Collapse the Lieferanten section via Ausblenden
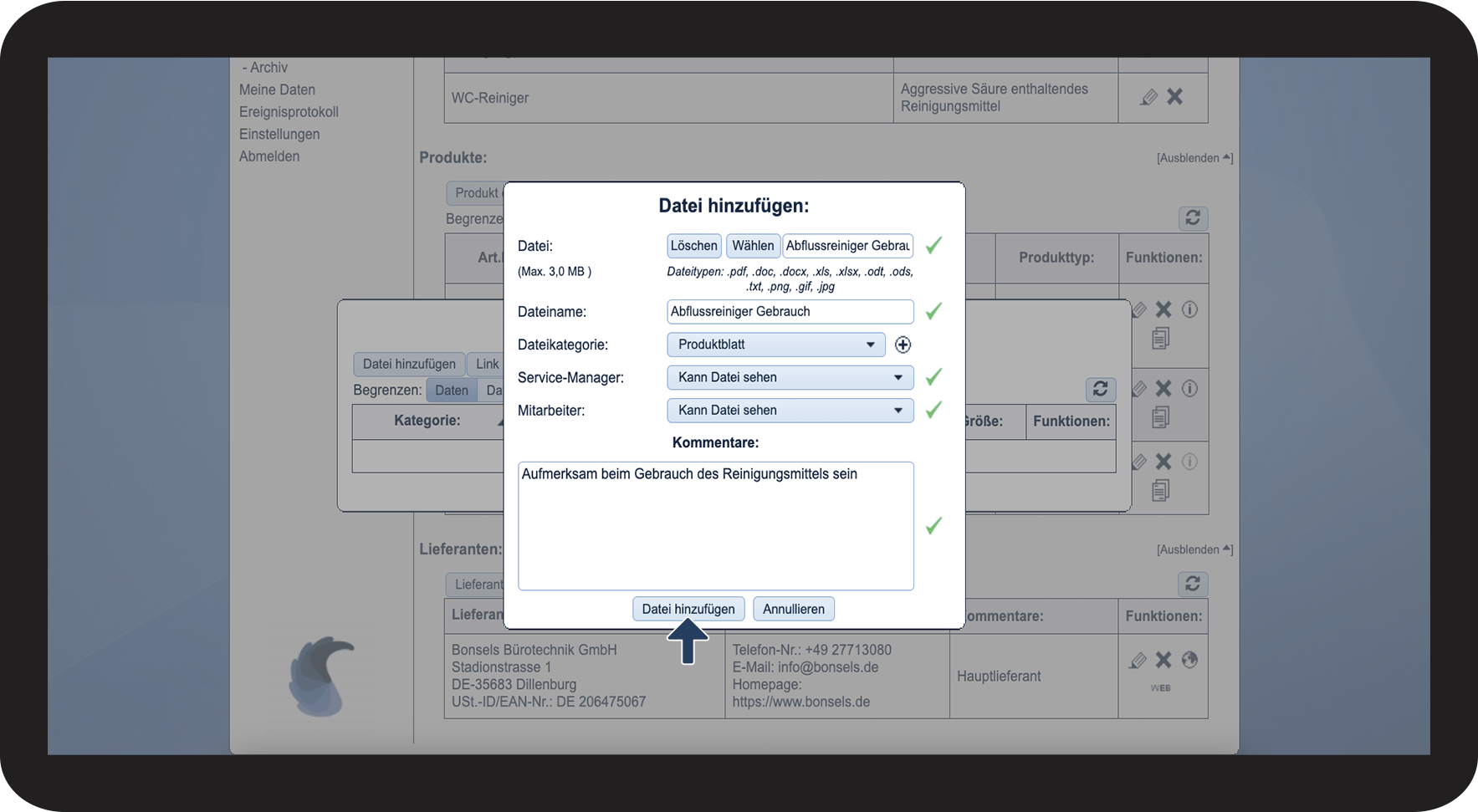Viewport: 1478px width, 812px height. pos(1194,549)
